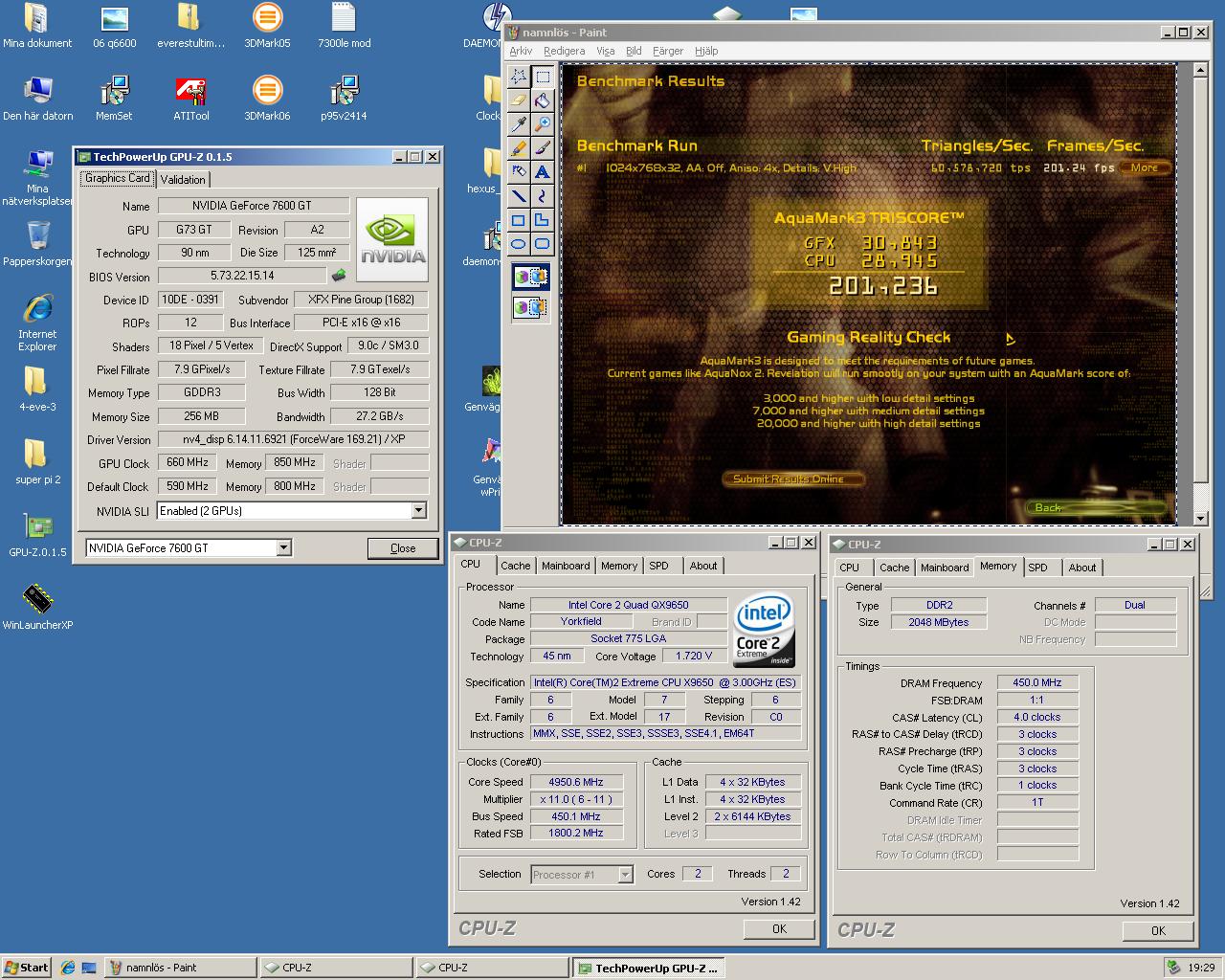Open the Hjälp menu in Paint
Screen dimensions: 1225x980
[705, 51]
